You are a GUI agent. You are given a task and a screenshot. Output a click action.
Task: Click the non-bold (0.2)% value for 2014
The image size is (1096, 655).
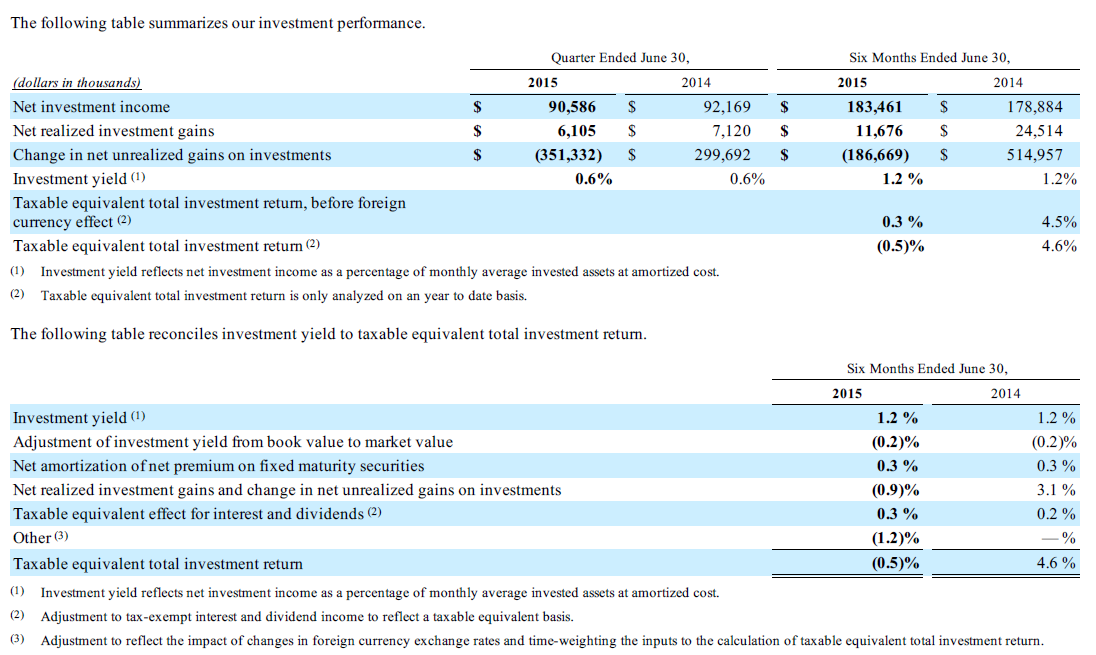tap(1054, 442)
